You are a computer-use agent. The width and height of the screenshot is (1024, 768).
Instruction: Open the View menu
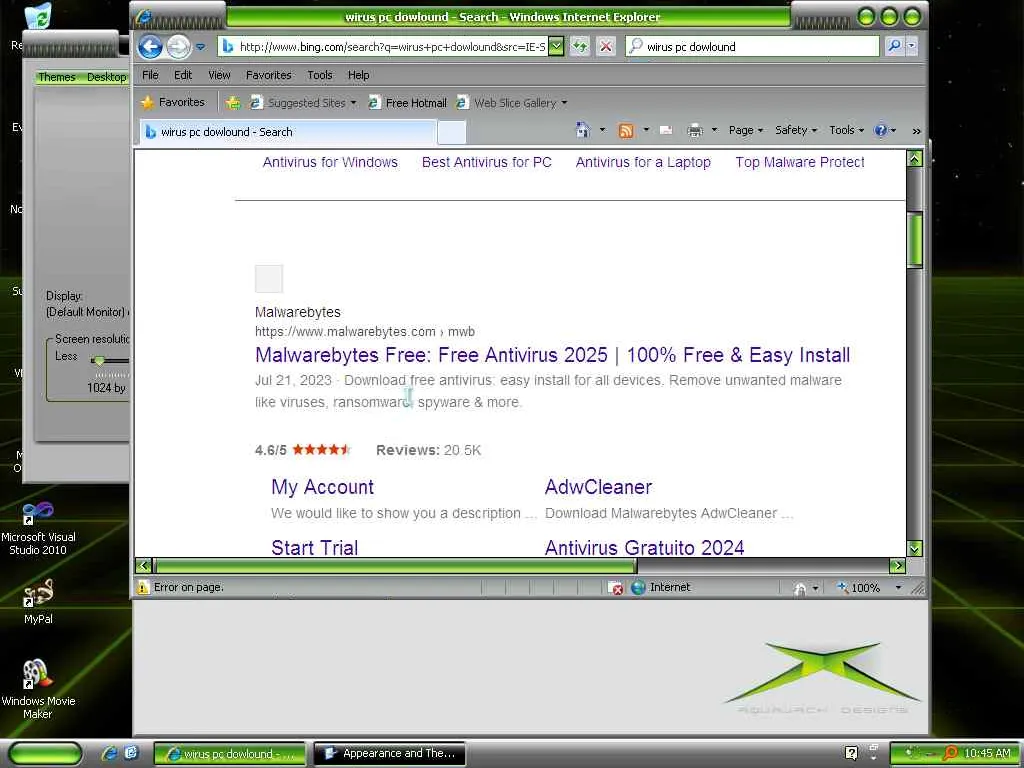click(219, 75)
